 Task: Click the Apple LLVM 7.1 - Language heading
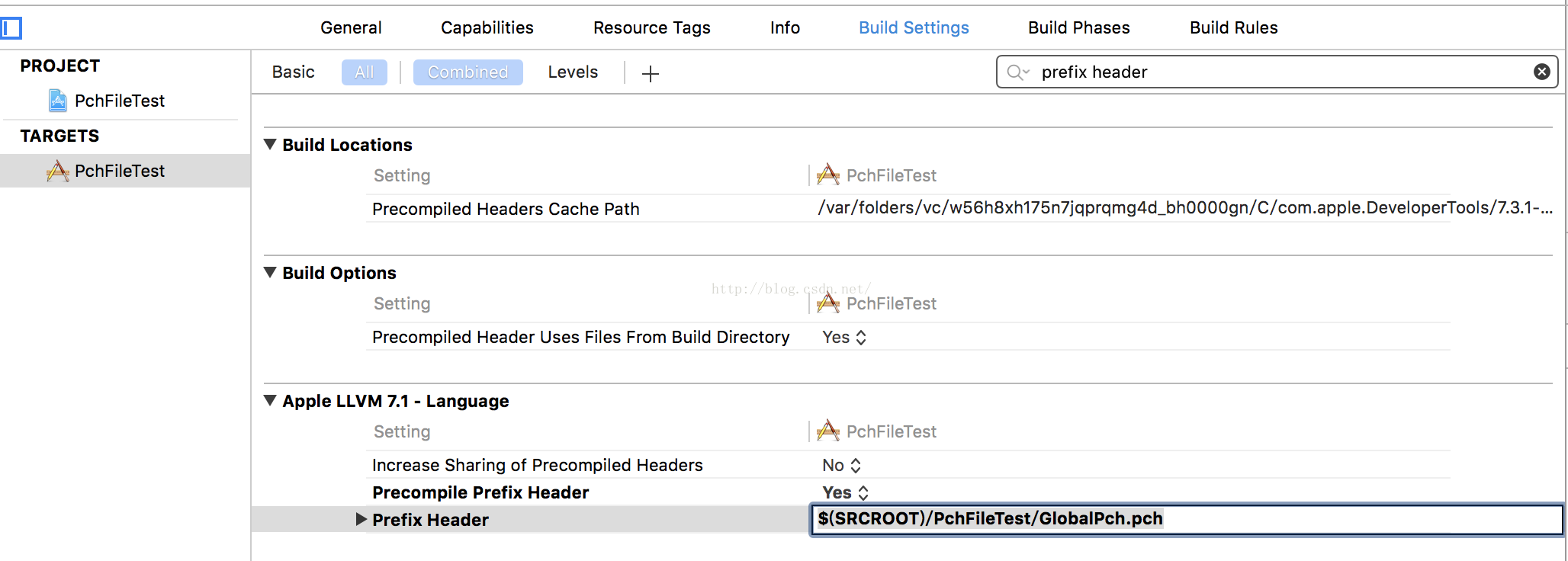395,401
